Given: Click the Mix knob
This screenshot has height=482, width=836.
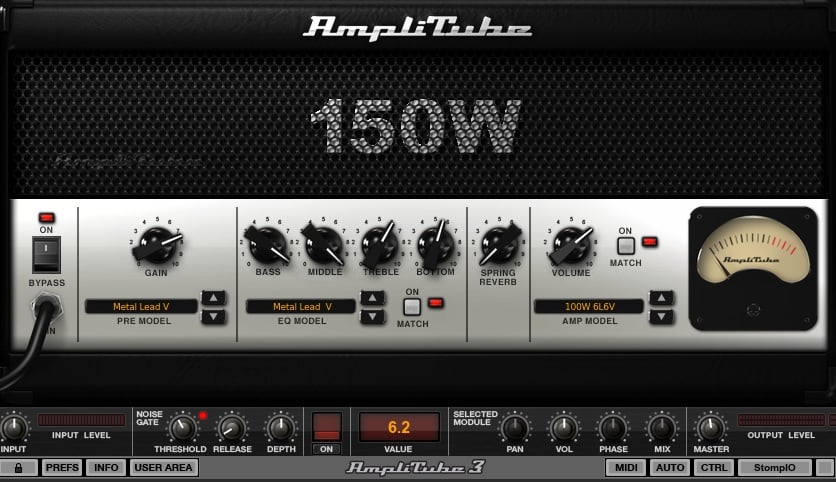Looking at the screenshot, I should click(662, 428).
